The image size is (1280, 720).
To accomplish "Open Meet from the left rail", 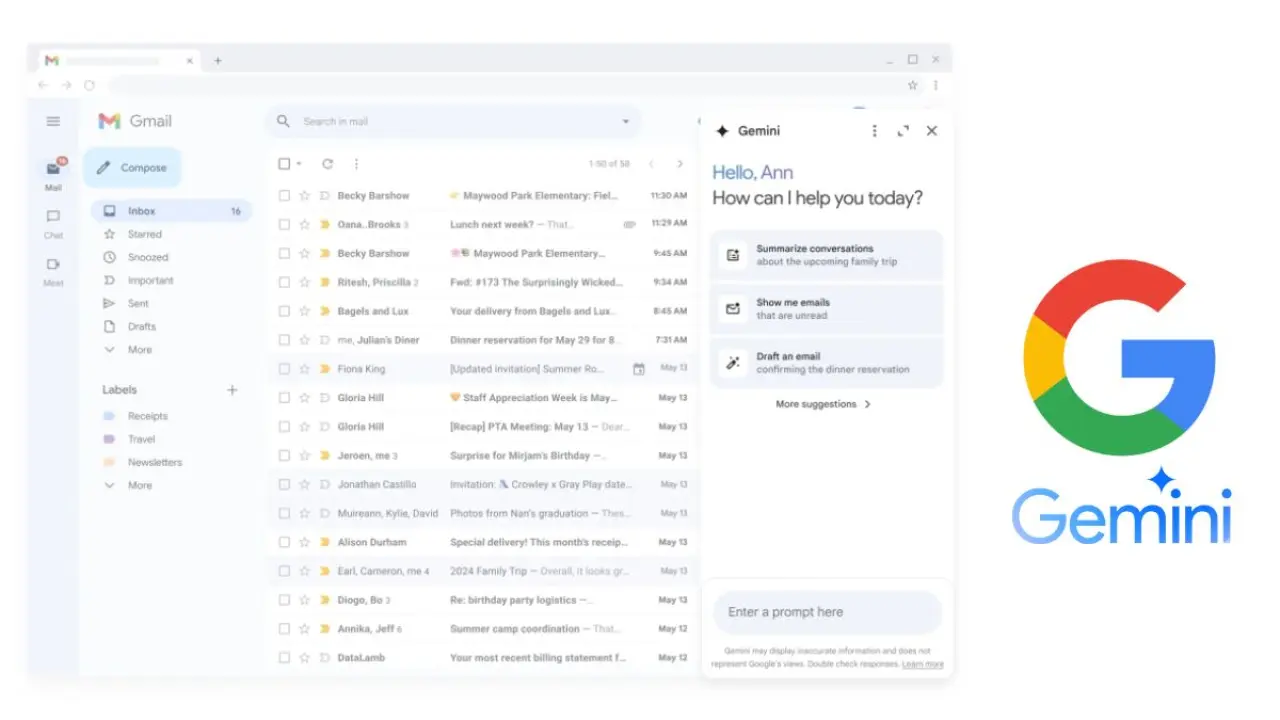I will coord(53,270).
